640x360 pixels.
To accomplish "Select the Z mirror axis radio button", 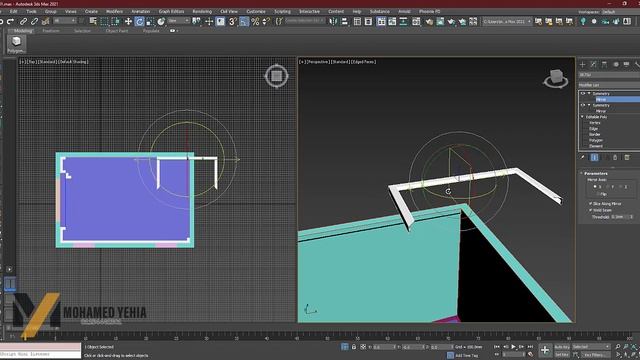I will tap(621, 187).
